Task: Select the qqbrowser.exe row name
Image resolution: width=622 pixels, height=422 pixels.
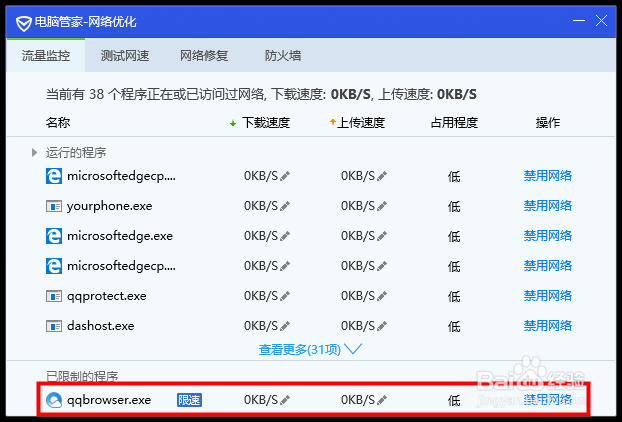Action: point(109,400)
